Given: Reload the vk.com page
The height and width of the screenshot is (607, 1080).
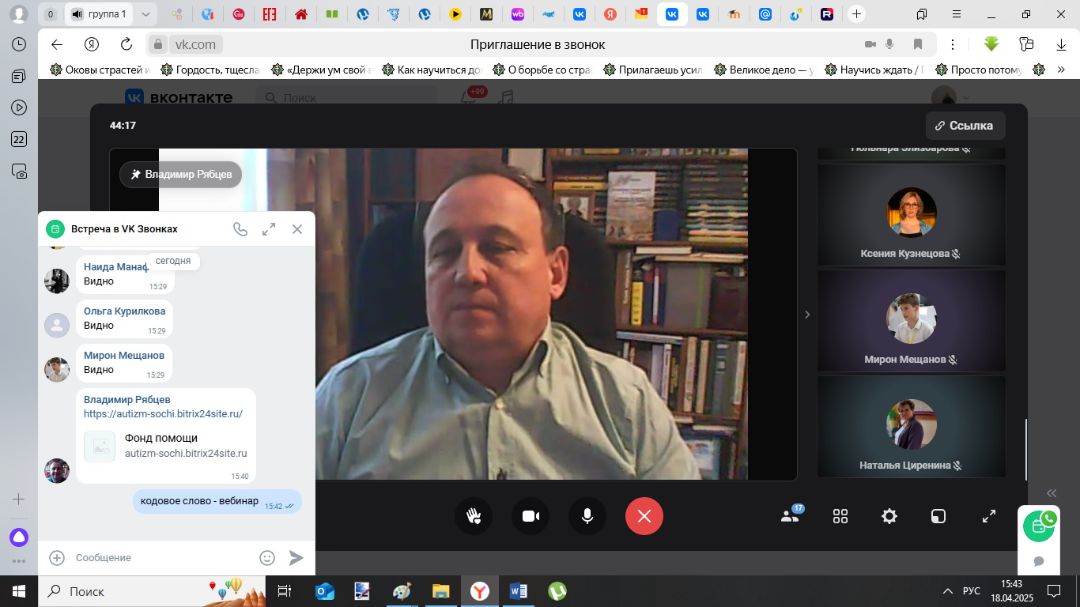Looking at the screenshot, I should click(x=126, y=44).
